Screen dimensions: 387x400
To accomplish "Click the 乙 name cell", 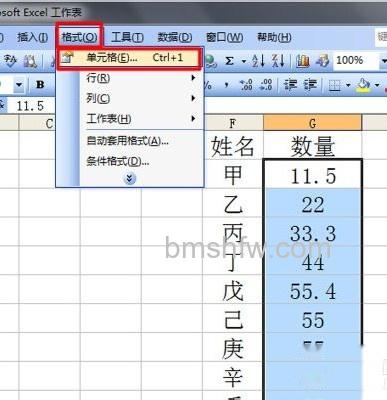I will pos(233,203).
